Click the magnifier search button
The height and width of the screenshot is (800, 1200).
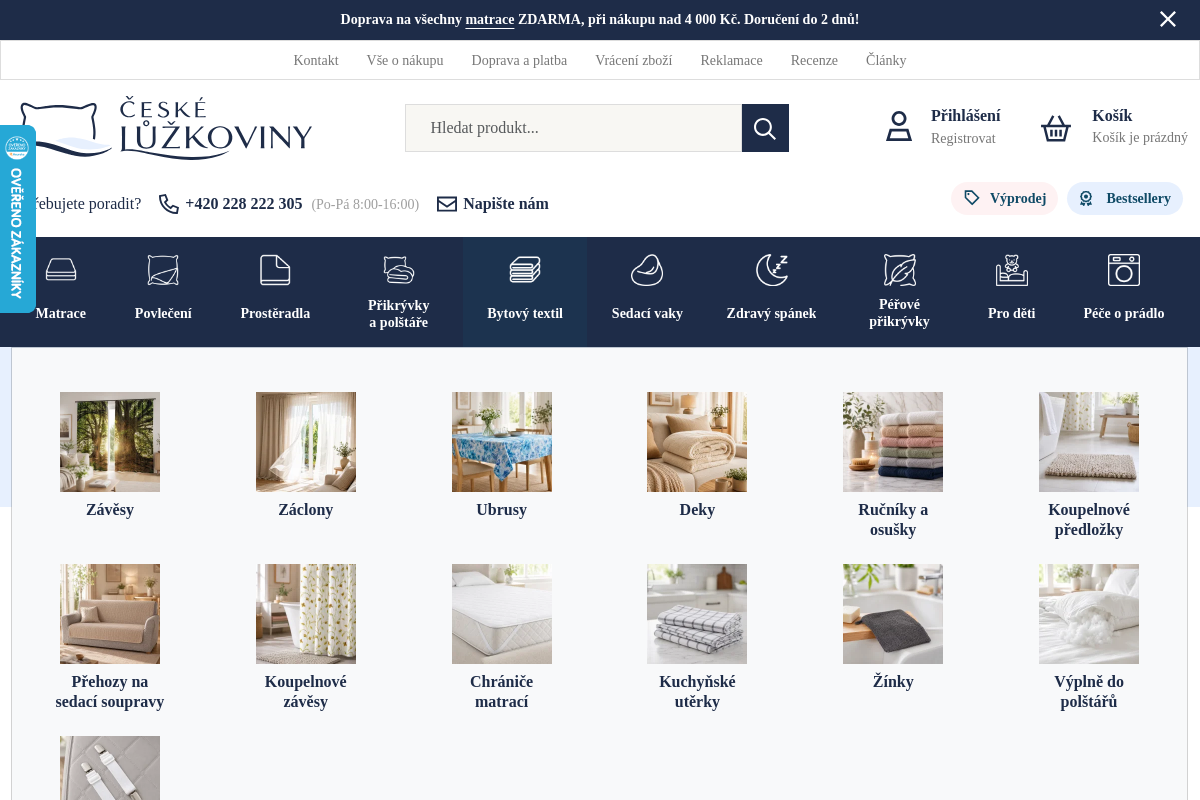point(765,128)
